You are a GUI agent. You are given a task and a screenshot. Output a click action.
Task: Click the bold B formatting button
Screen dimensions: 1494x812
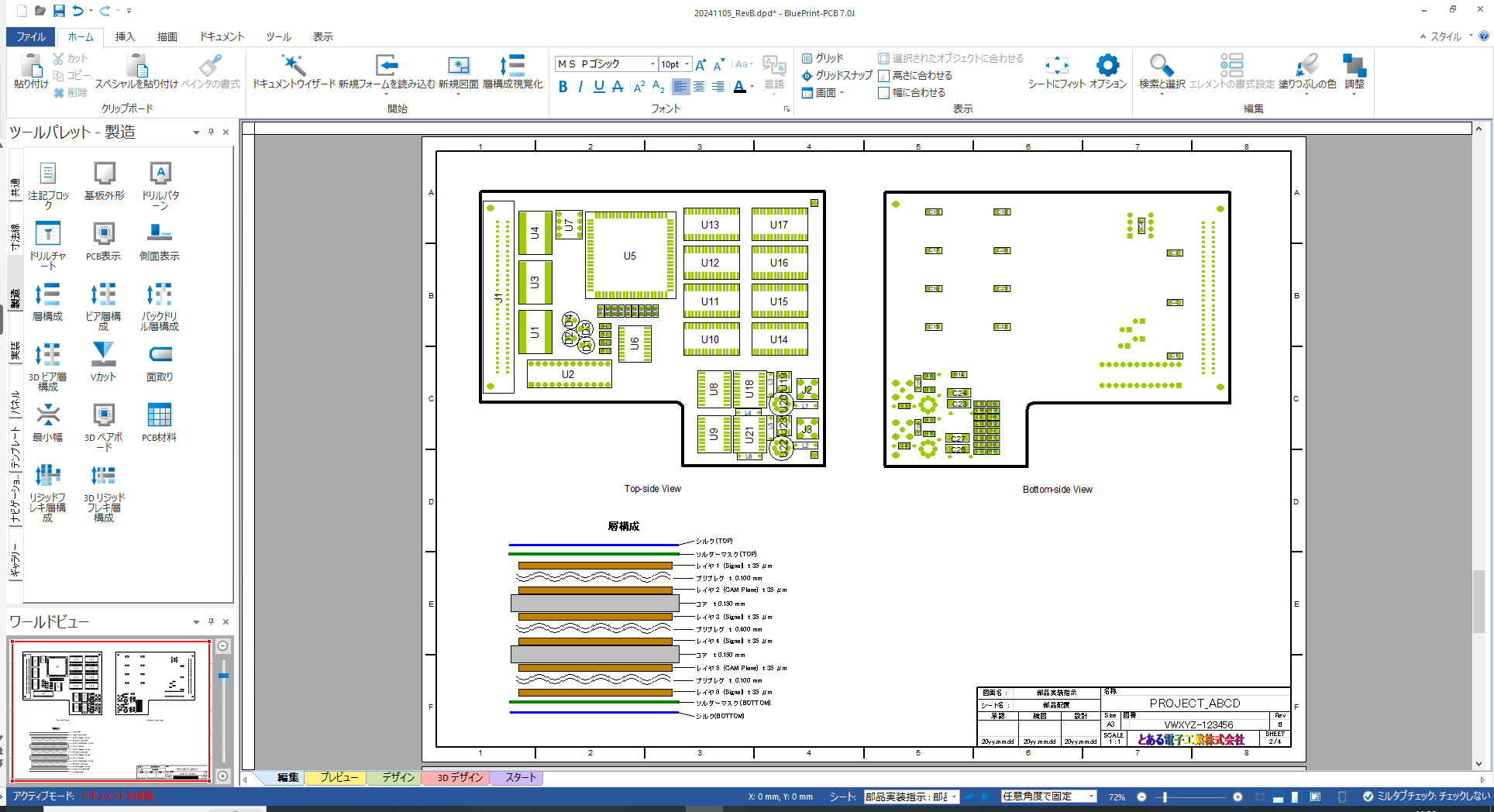[x=563, y=87]
